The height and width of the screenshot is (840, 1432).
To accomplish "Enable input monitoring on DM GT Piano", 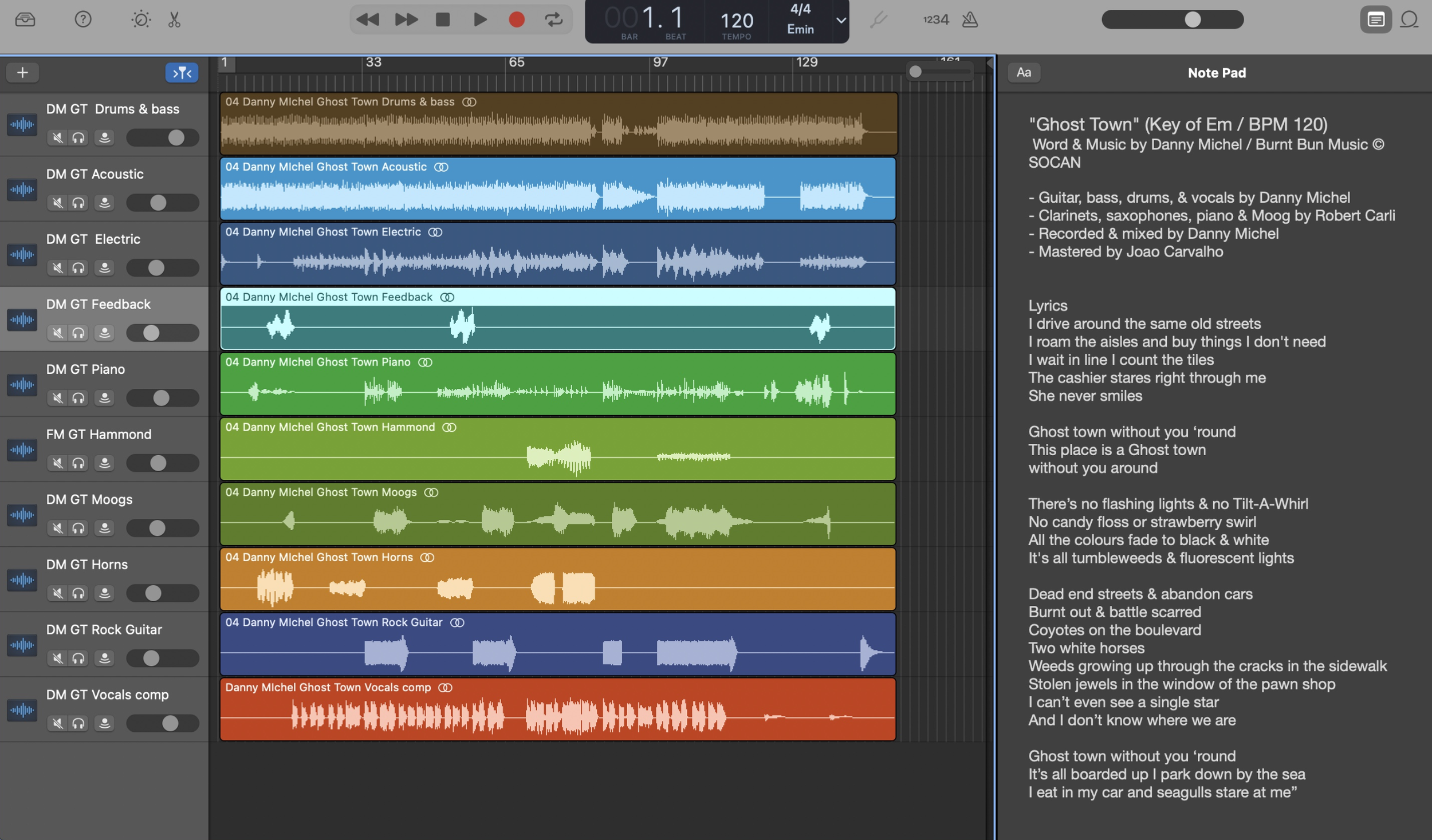I will pyautogui.click(x=104, y=397).
